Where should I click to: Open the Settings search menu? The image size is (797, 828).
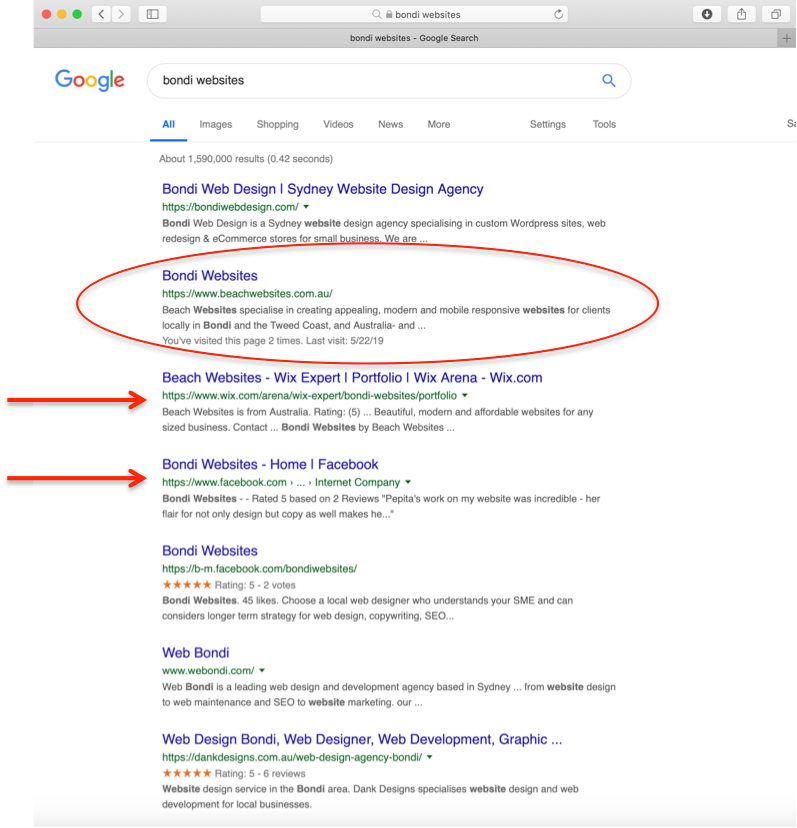coord(548,124)
